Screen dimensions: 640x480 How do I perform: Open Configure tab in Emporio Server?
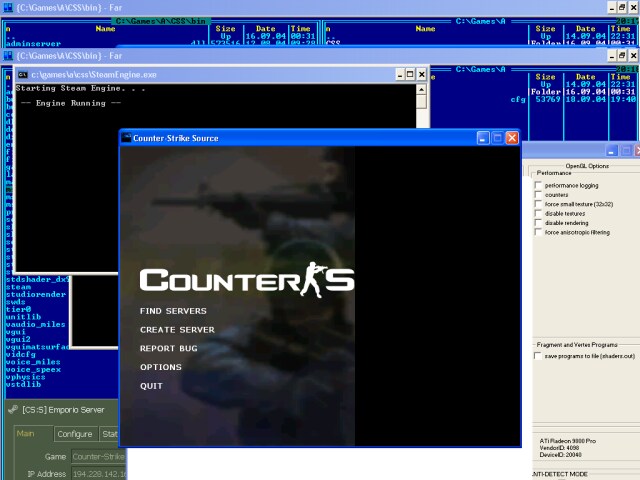(x=75, y=434)
